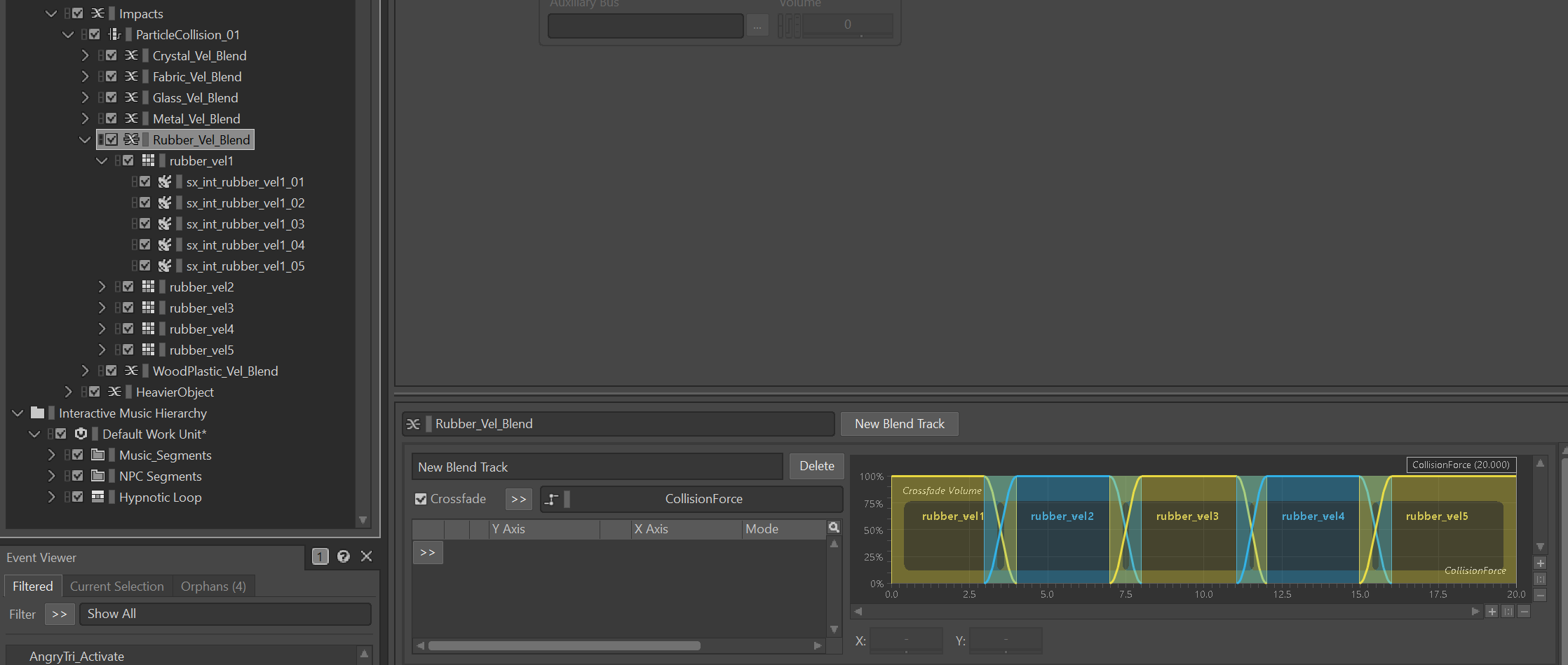Screen dimensions: 1568x665
Task: Click the Impacts blend container icon
Action: click(x=97, y=13)
